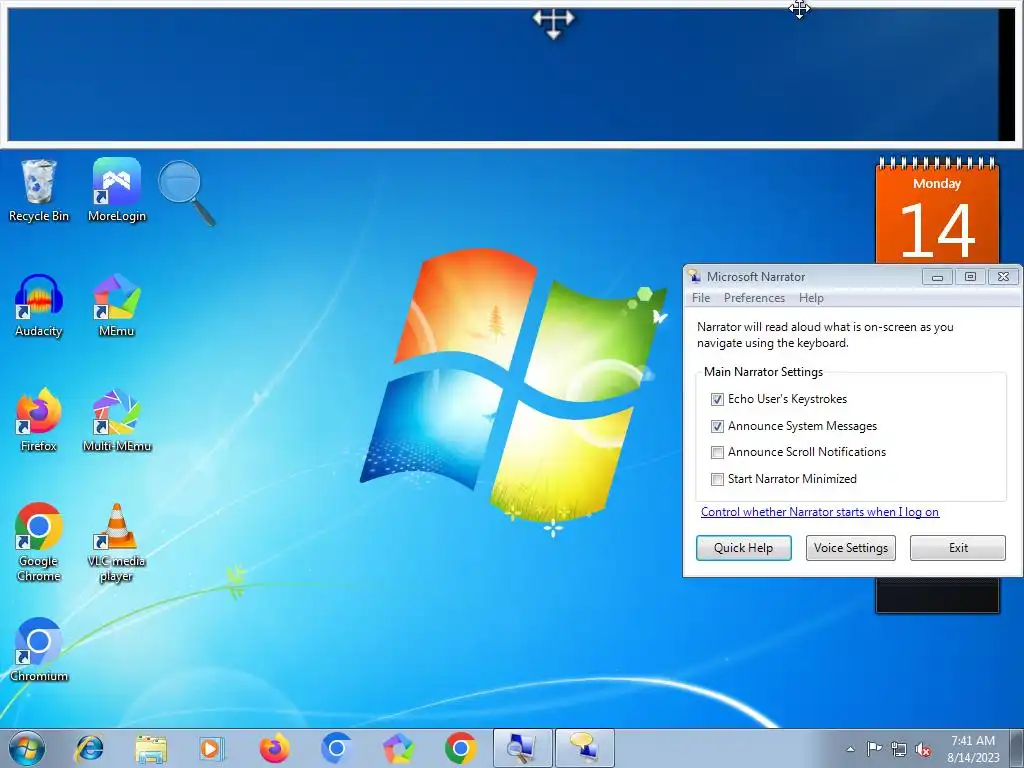Open the File menu in Narrator
This screenshot has width=1024, height=768.
[x=701, y=298]
